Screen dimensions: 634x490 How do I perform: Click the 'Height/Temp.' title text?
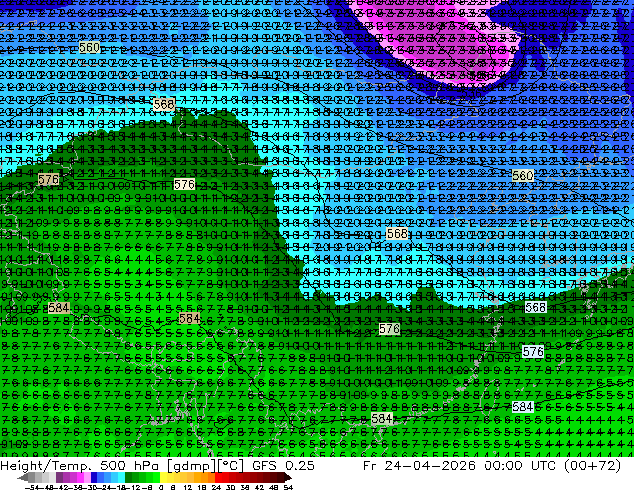click(46, 465)
